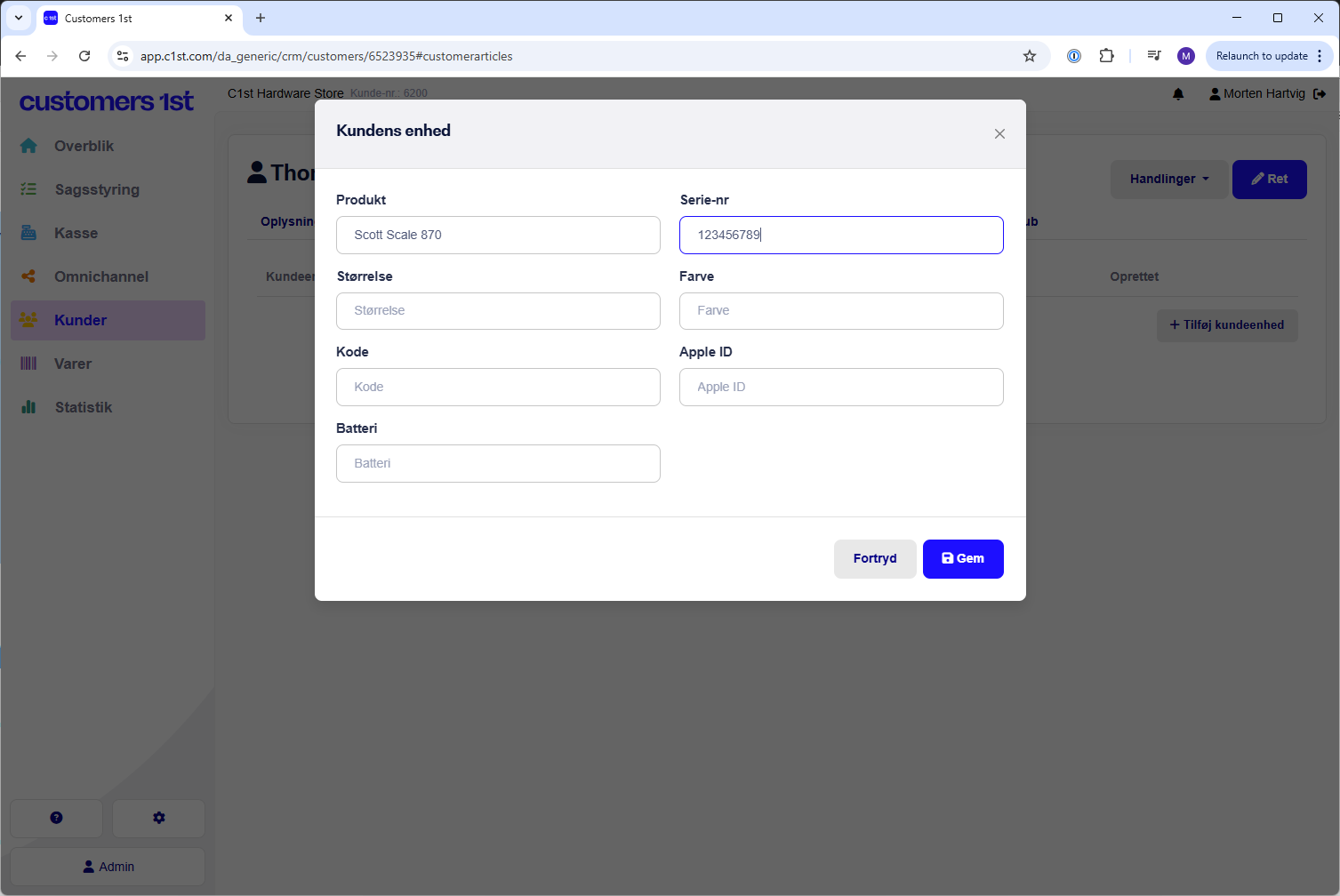The width and height of the screenshot is (1340, 896).
Task: Open the Handlinger dropdown
Action: coord(1169,180)
